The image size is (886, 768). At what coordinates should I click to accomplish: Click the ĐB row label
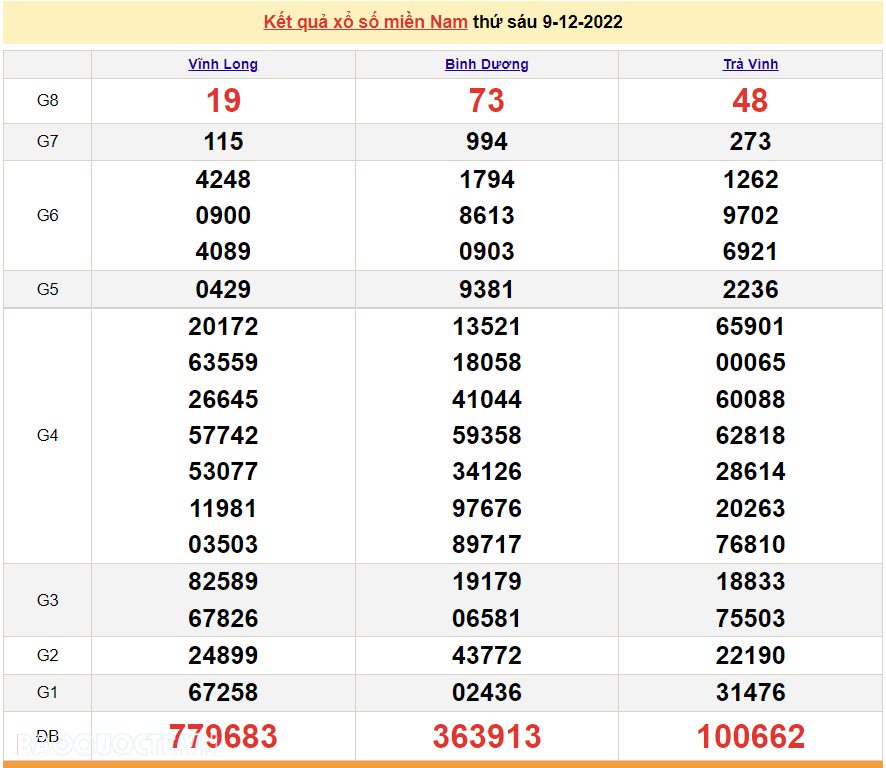[x=47, y=737]
